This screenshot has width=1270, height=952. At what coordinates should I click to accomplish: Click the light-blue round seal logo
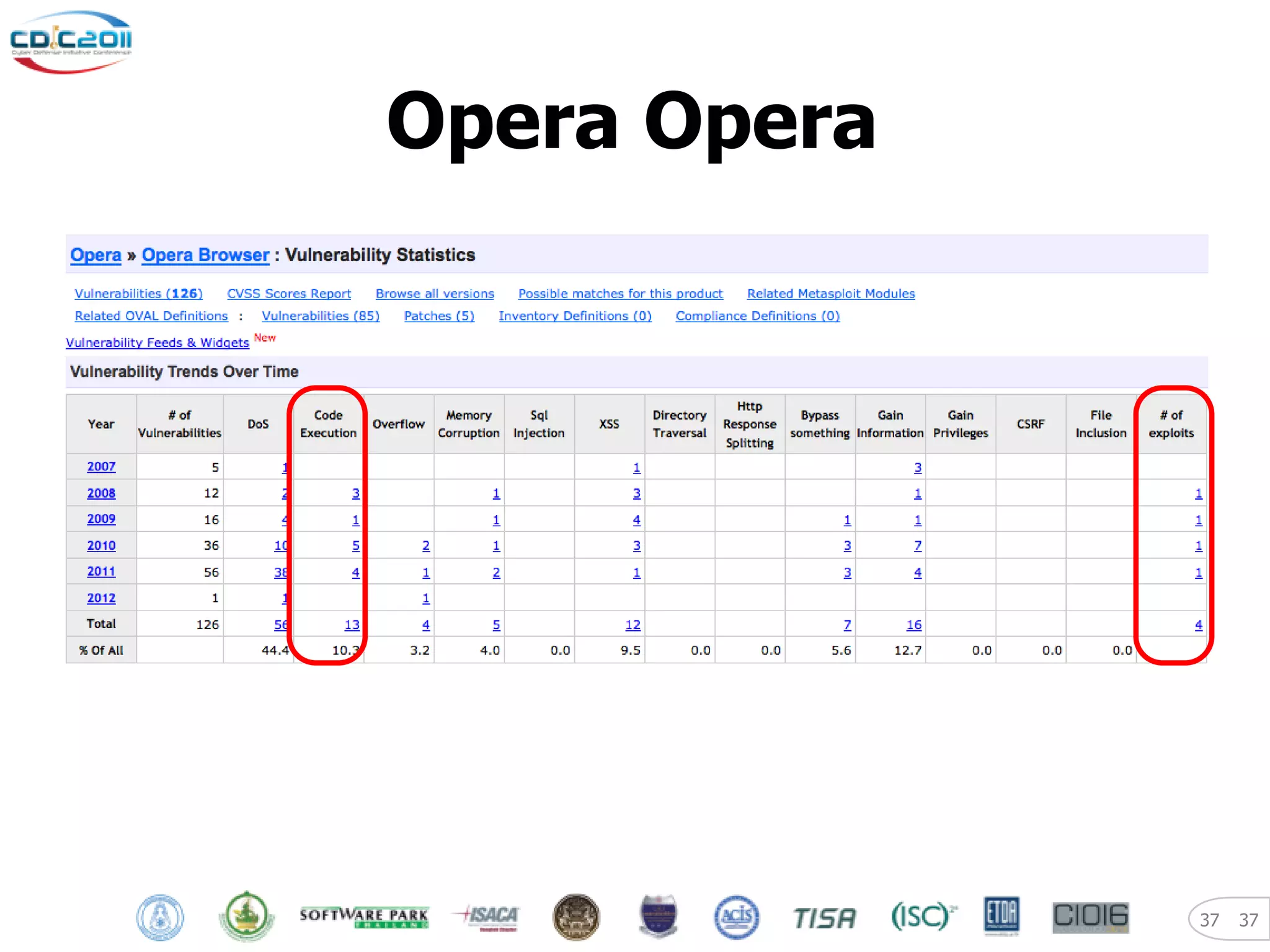[x=160, y=917]
